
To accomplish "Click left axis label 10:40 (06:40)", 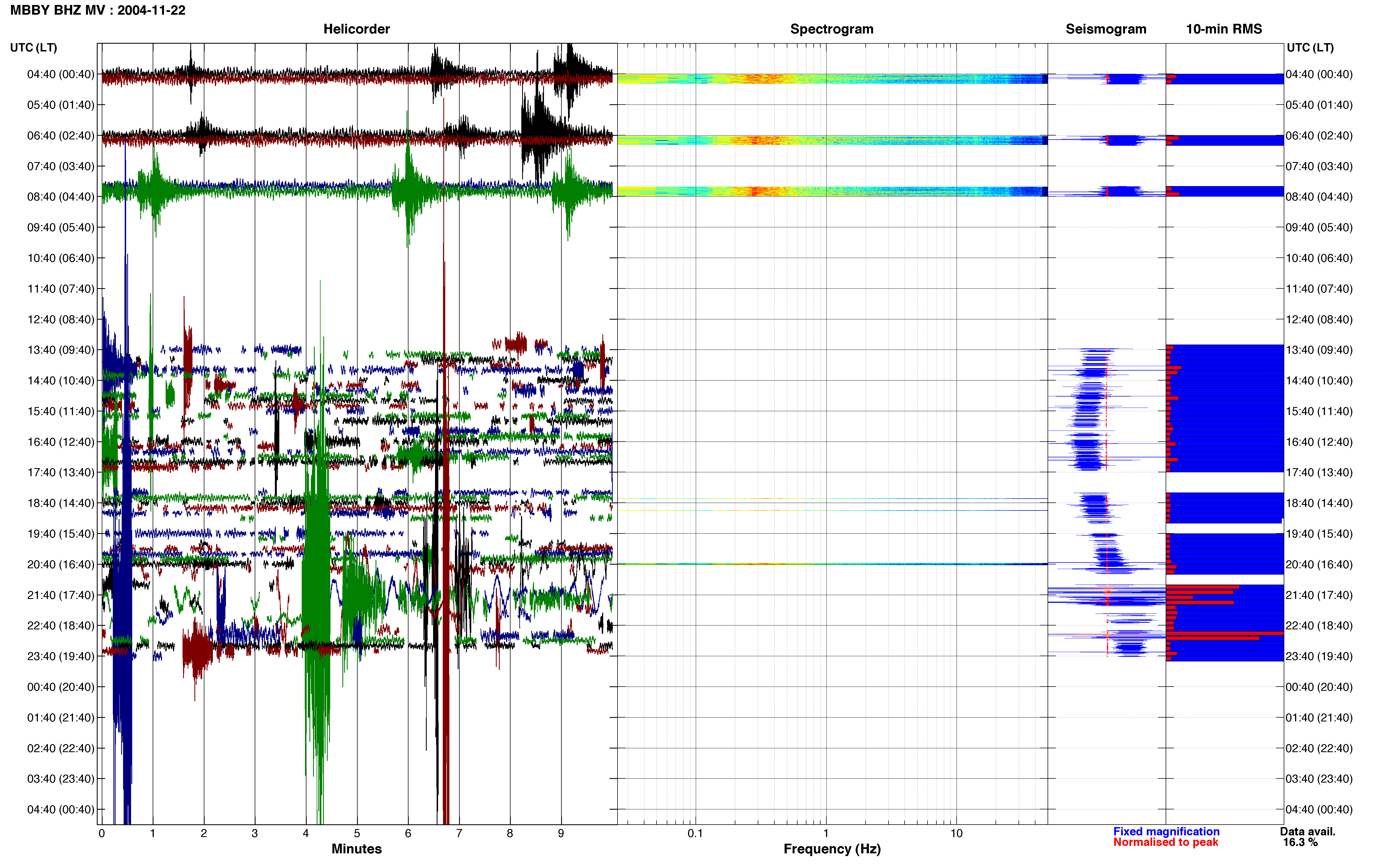I will 61,258.
